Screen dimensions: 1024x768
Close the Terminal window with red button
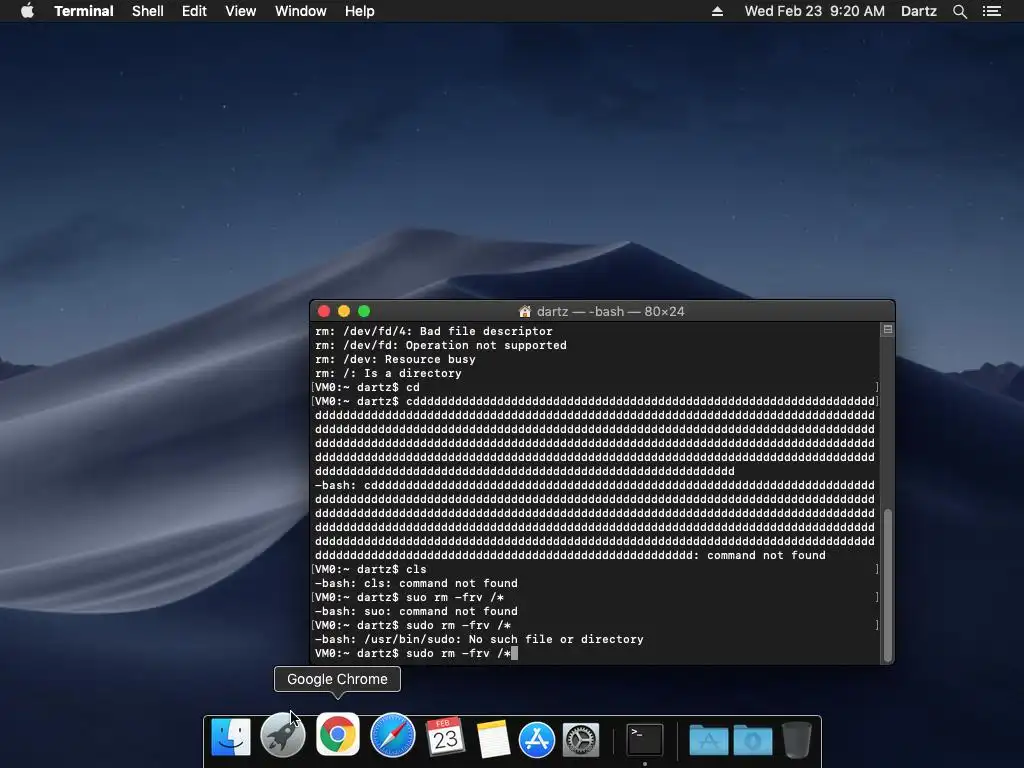[x=324, y=312]
